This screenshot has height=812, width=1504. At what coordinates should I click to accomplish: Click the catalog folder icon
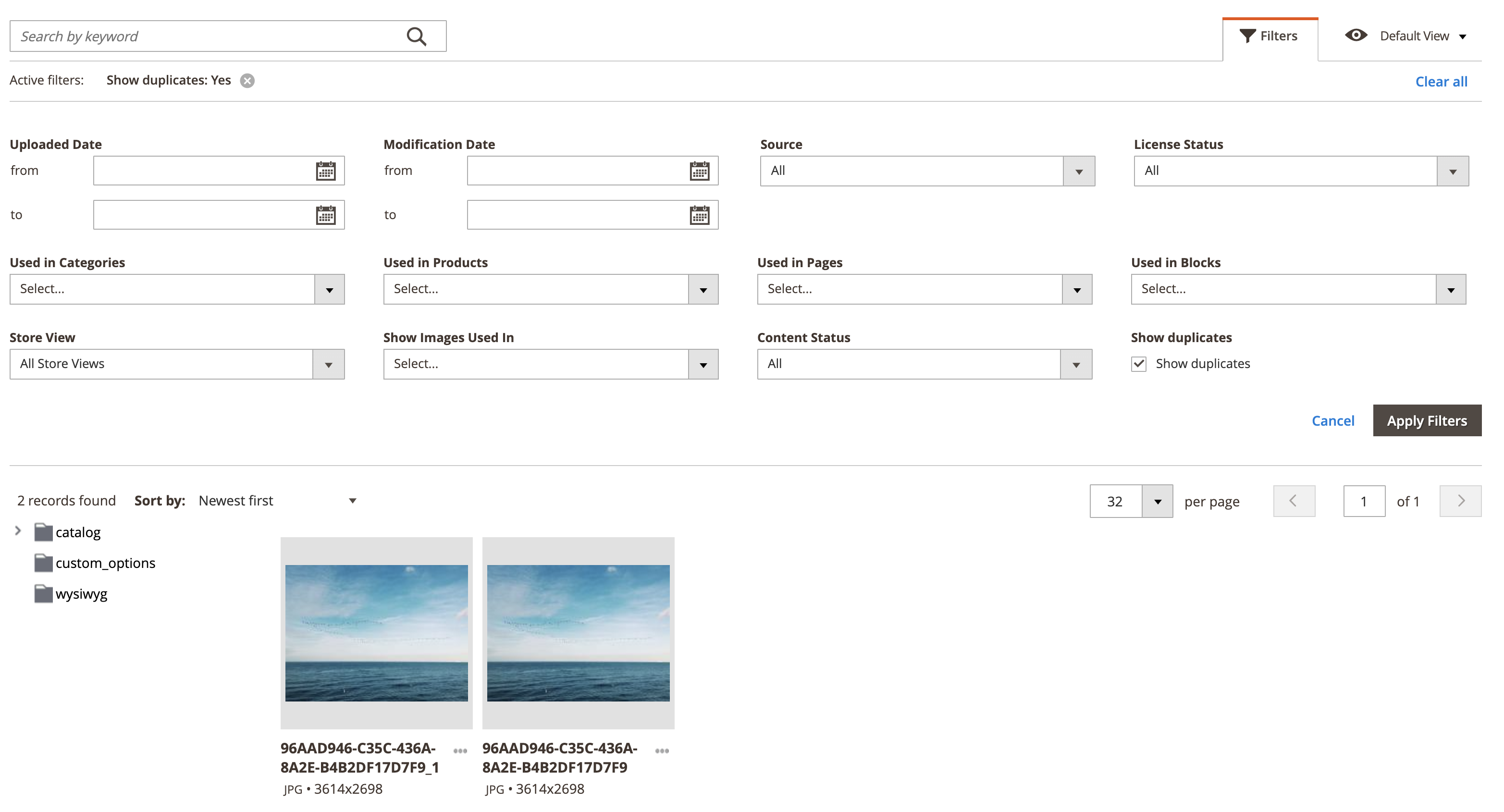(x=43, y=532)
